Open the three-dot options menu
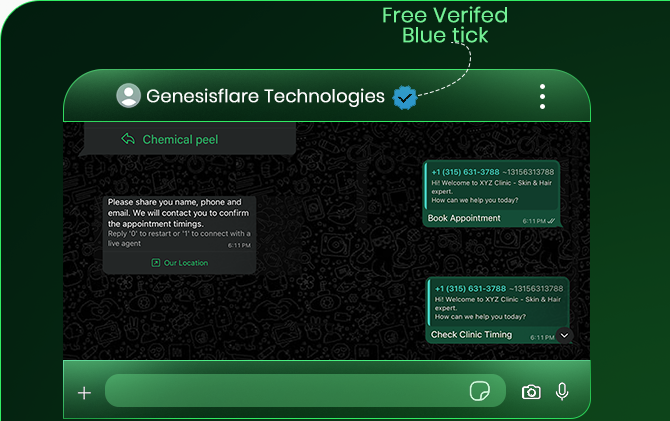The height and width of the screenshot is (421, 670). point(542,97)
